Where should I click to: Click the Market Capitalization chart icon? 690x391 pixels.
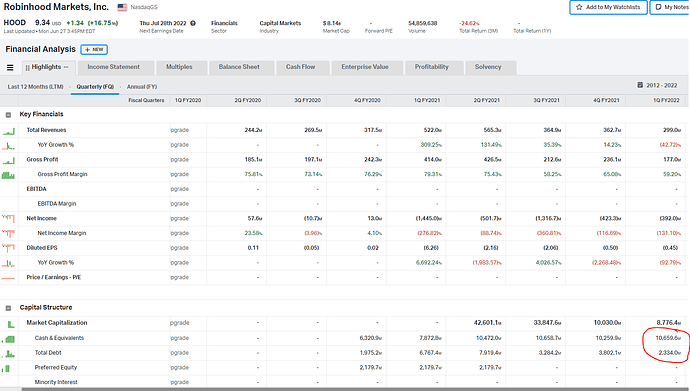click(x=10, y=324)
